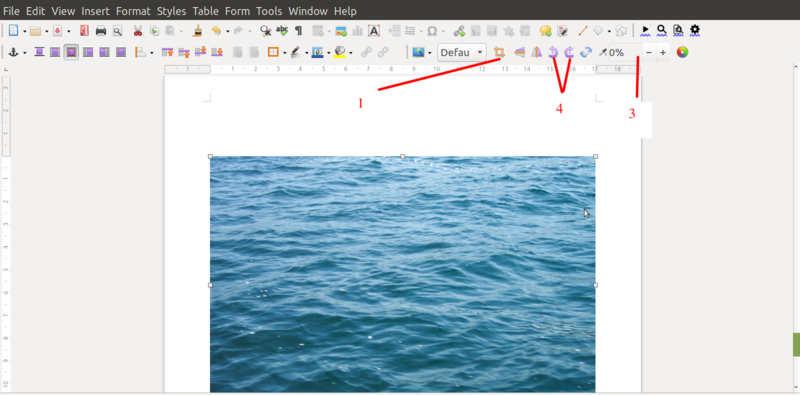The image size is (800, 395).
Task: Insert a comment
Action: [545, 31]
